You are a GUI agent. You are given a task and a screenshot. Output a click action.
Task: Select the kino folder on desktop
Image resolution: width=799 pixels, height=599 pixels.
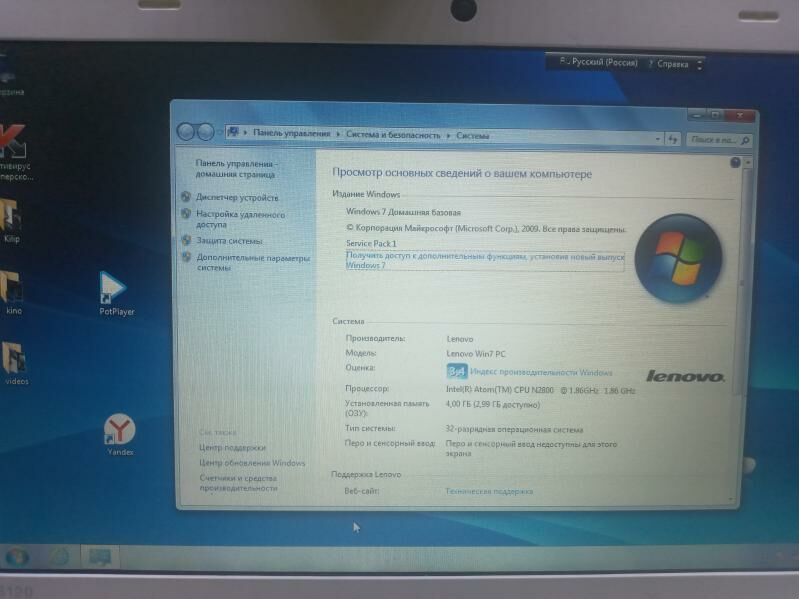coord(13,292)
